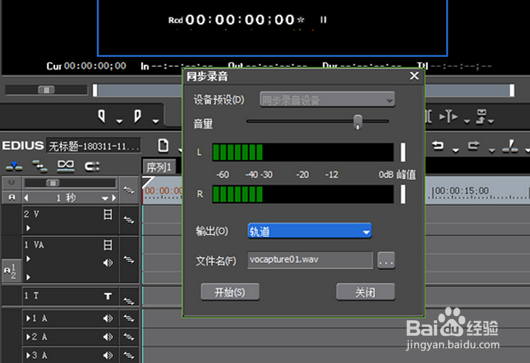Screen dimensions: 530x363
Task: Toggle video mute on 1 VA track
Action: 108,245
